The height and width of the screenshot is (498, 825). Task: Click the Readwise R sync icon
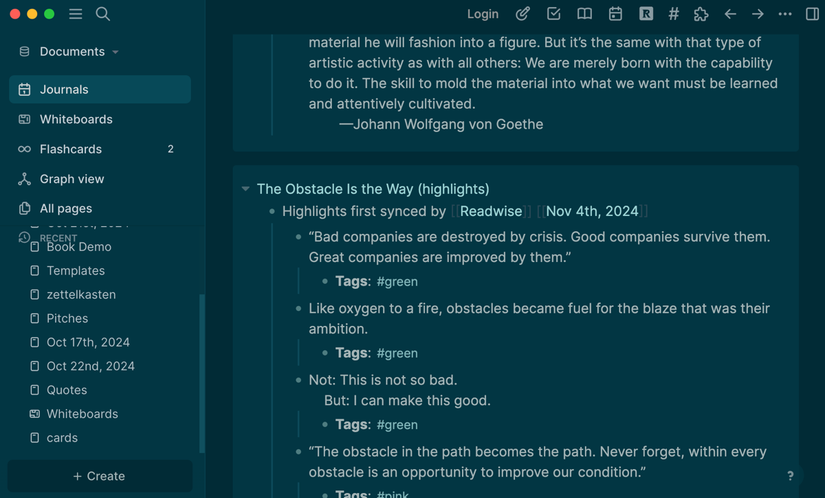[646, 14]
